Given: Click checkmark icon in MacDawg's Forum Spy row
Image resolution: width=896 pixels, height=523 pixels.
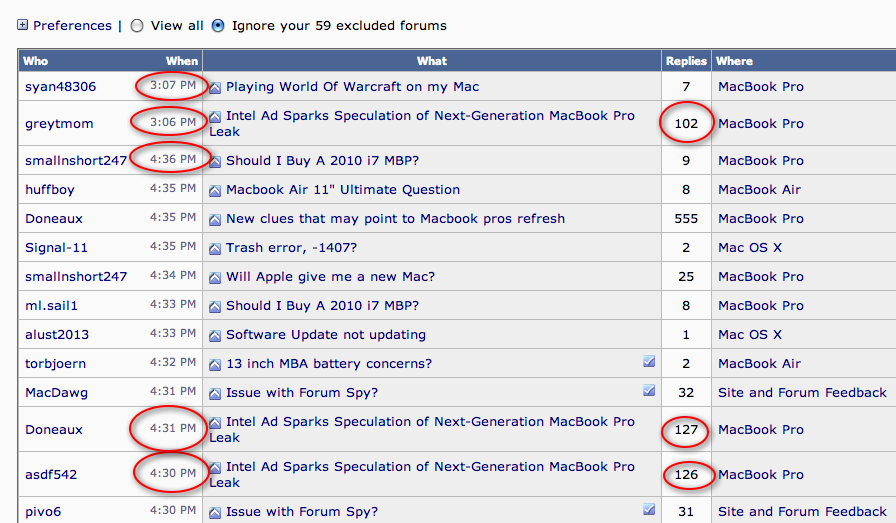Looking at the screenshot, I should click(x=649, y=390).
